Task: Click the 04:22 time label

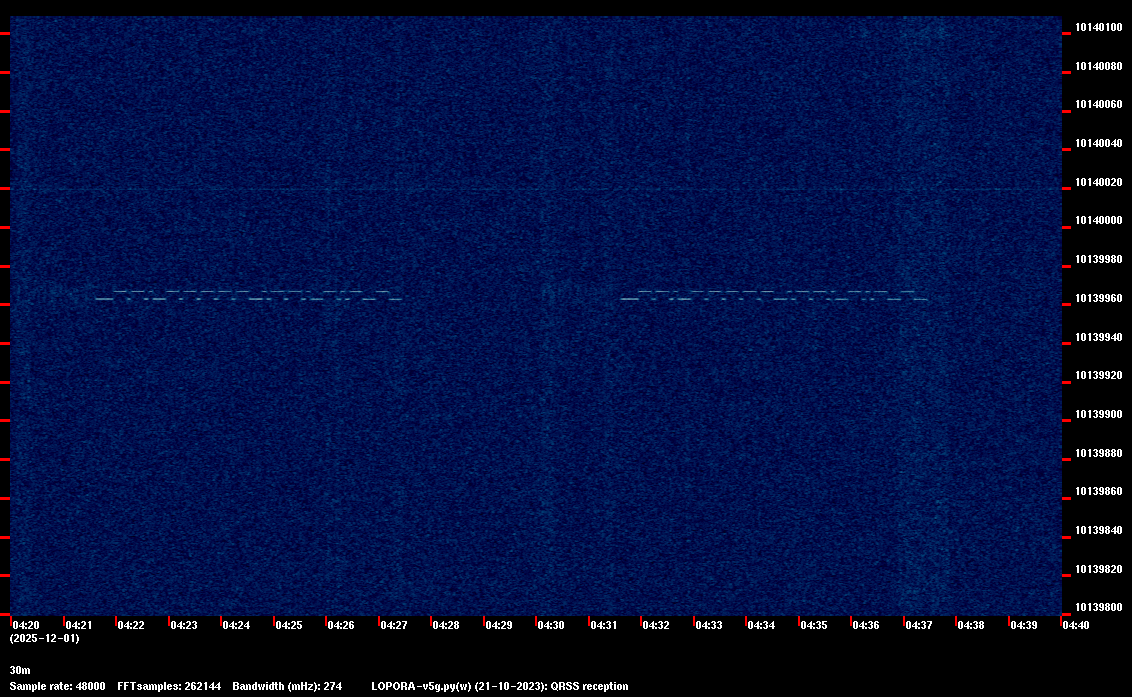Action: (131, 625)
